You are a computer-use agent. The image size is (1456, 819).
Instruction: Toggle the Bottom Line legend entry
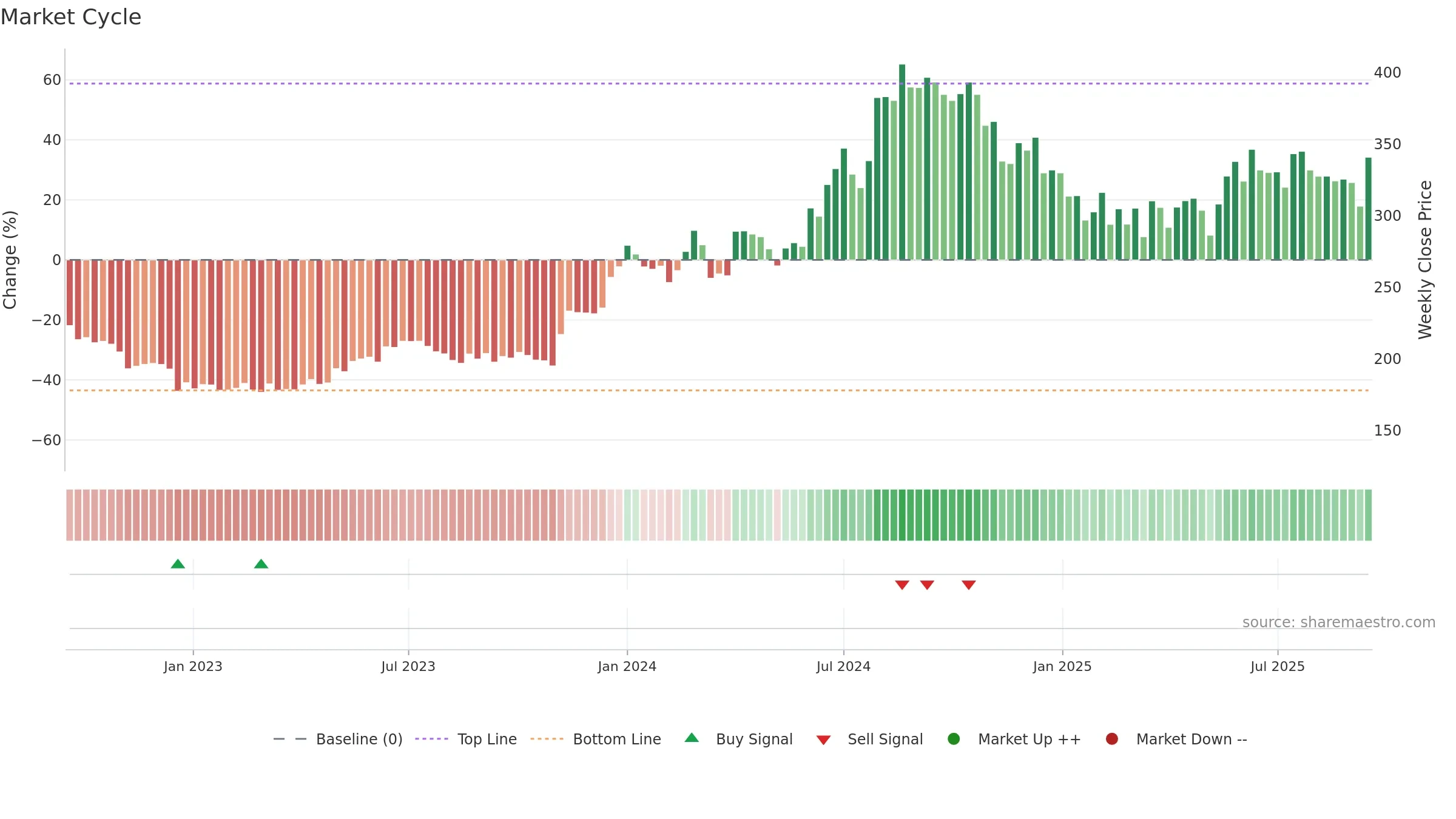596,739
